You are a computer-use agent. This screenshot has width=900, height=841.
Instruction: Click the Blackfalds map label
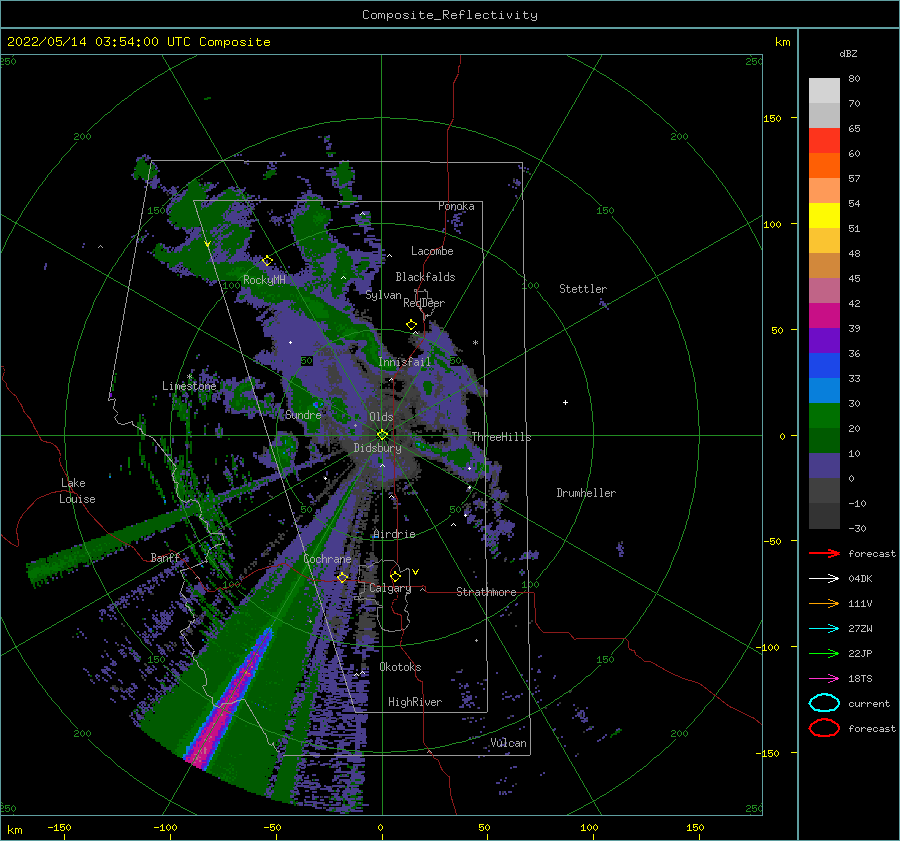click(x=425, y=277)
